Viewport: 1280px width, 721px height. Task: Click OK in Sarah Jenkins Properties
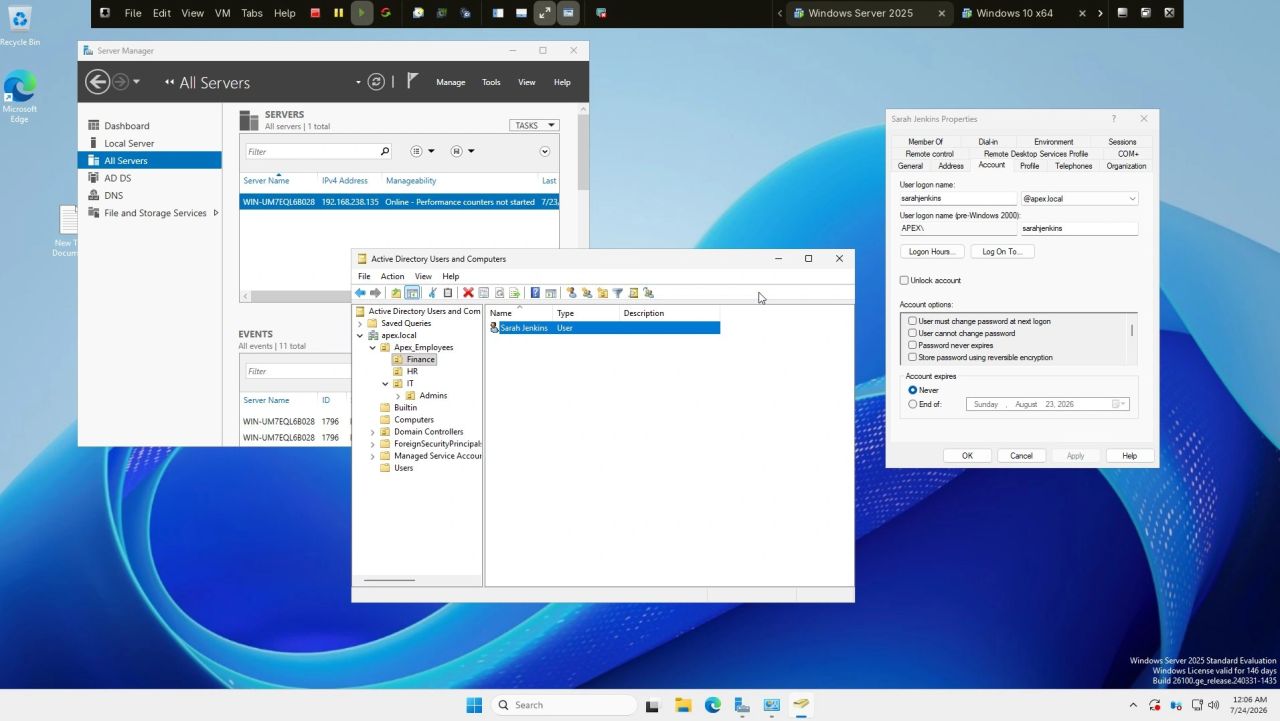(967, 456)
